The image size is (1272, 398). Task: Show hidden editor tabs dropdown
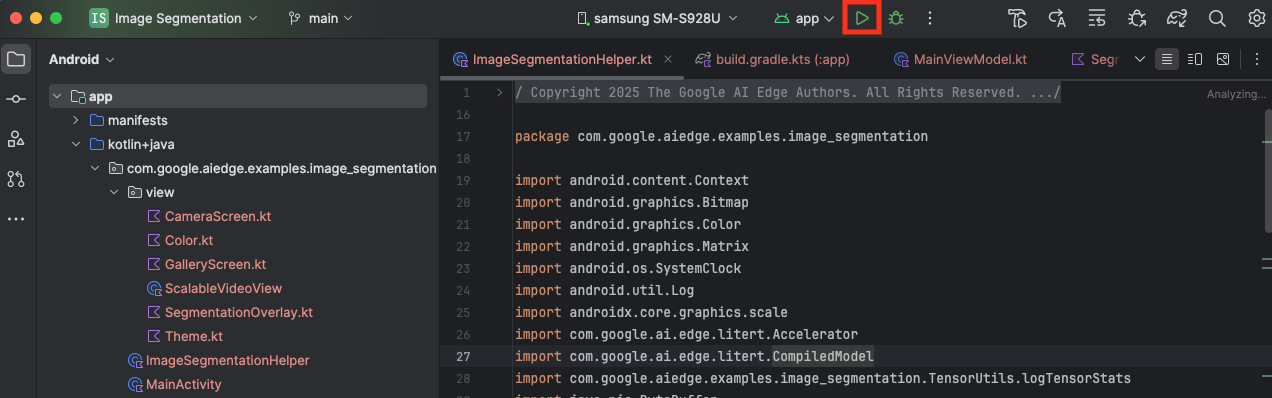click(x=1140, y=59)
